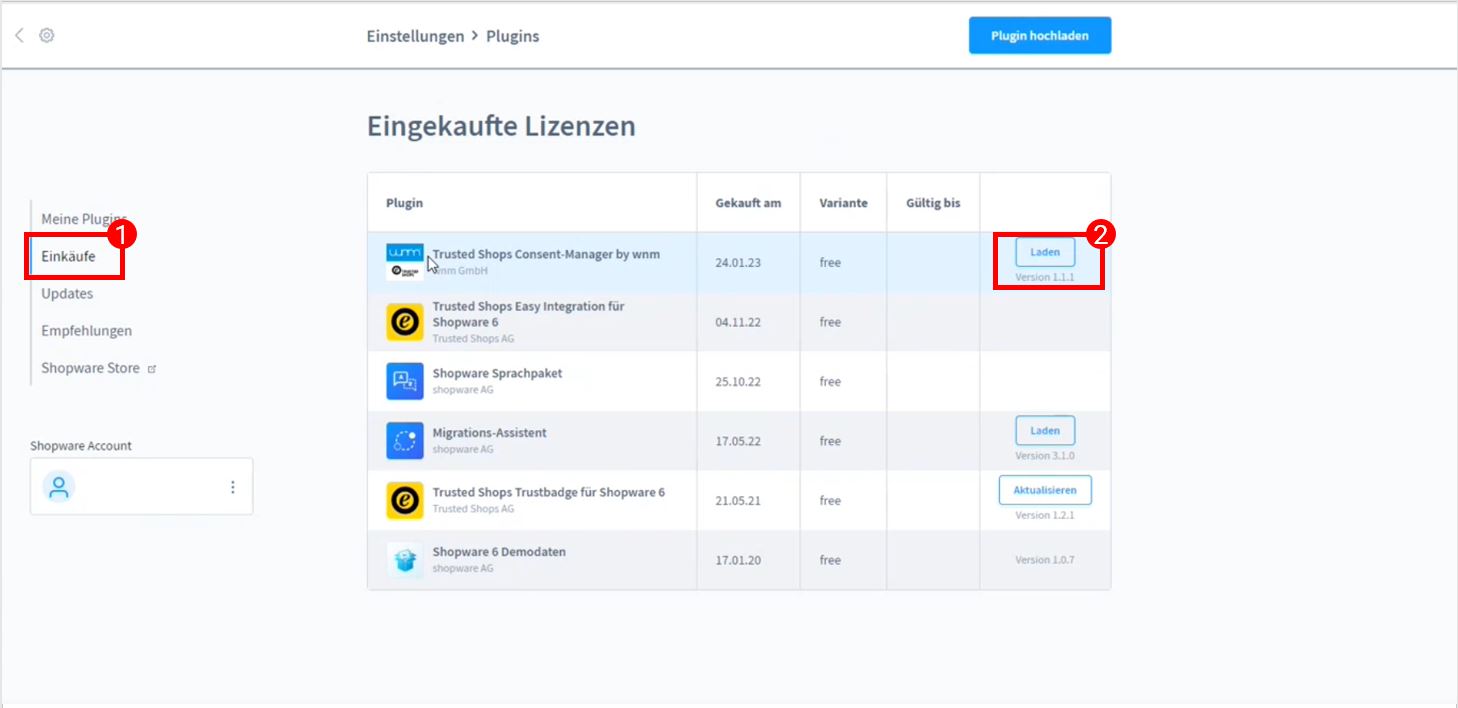This screenshot has width=1458, height=708.
Task: Click the Plugin hochladen button
Action: coord(1040,35)
